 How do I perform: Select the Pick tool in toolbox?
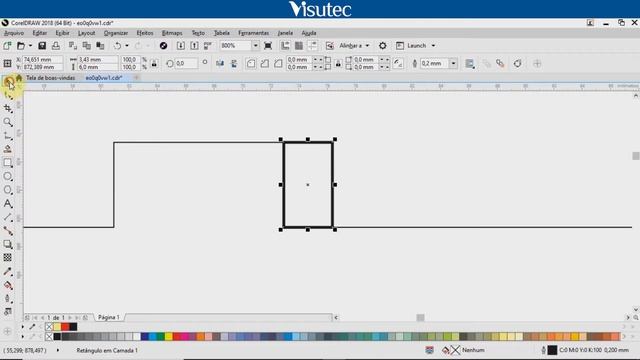pyautogui.click(x=8, y=83)
